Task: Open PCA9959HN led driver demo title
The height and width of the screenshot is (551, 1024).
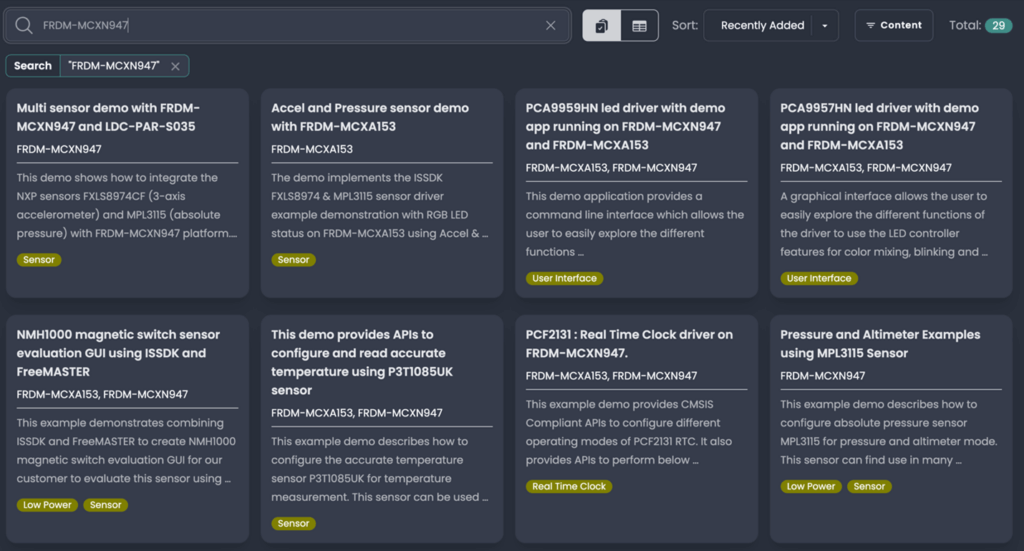Action: [x=625, y=126]
